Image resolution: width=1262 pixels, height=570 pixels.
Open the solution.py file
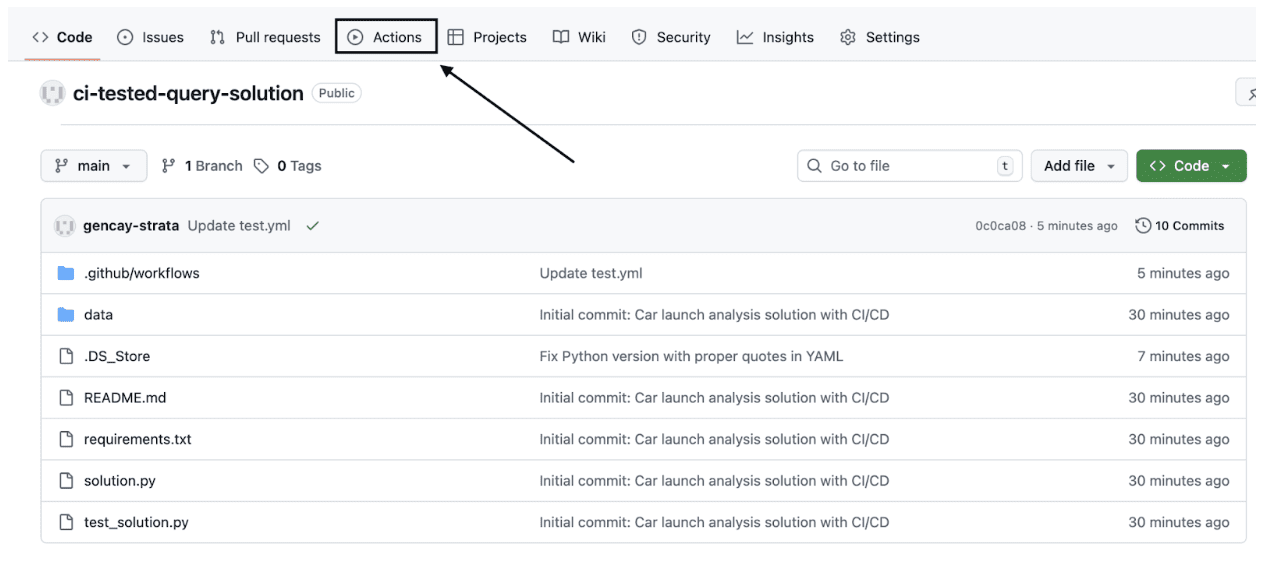[120, 481]
